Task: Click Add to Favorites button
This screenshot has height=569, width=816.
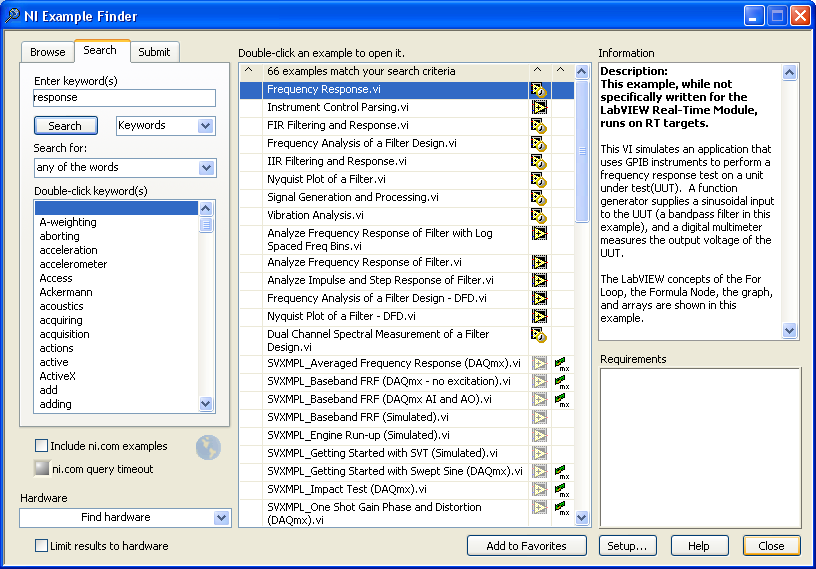Action: [x=526, y=546]
